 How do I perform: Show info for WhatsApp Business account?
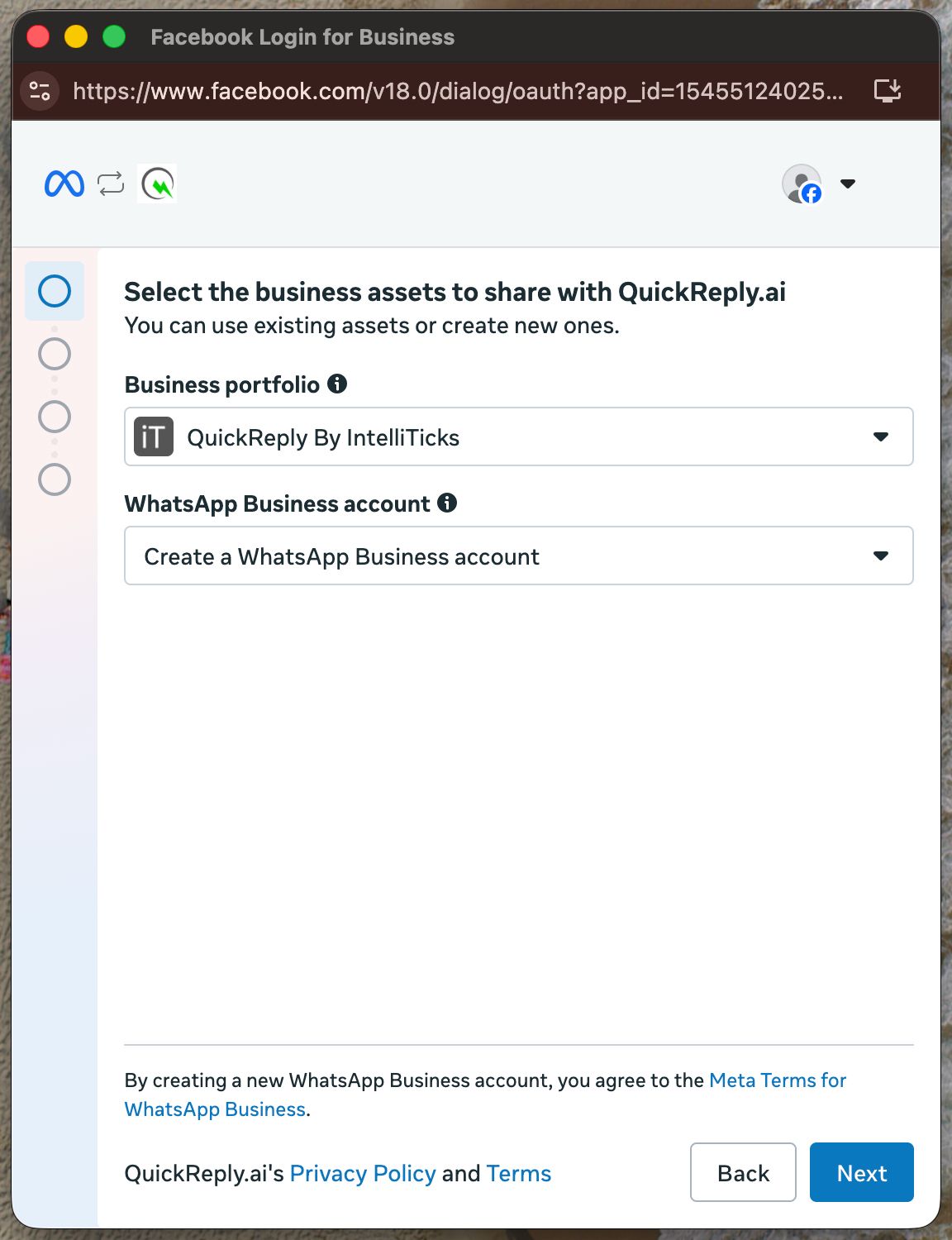click(x=447, y=503)
